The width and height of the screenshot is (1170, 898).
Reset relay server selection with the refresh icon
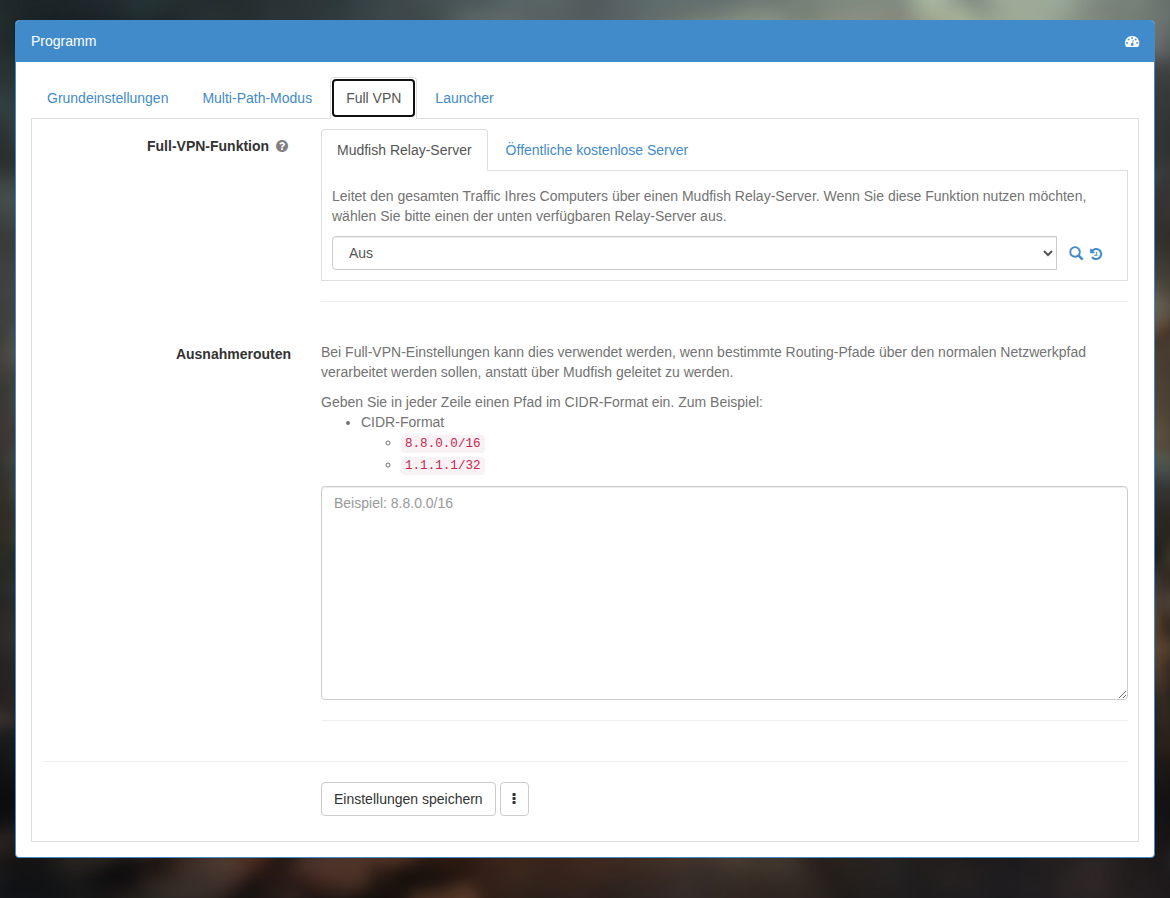point(1095,254)
